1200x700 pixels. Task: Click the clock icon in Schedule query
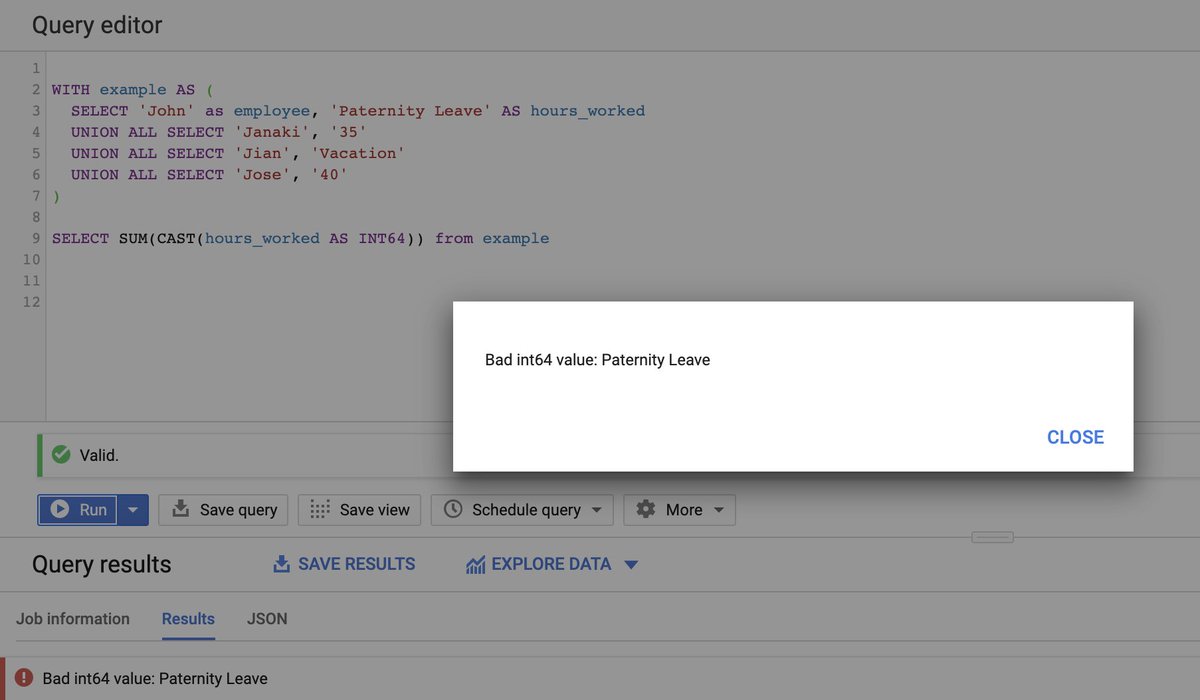tap(453, 509)
